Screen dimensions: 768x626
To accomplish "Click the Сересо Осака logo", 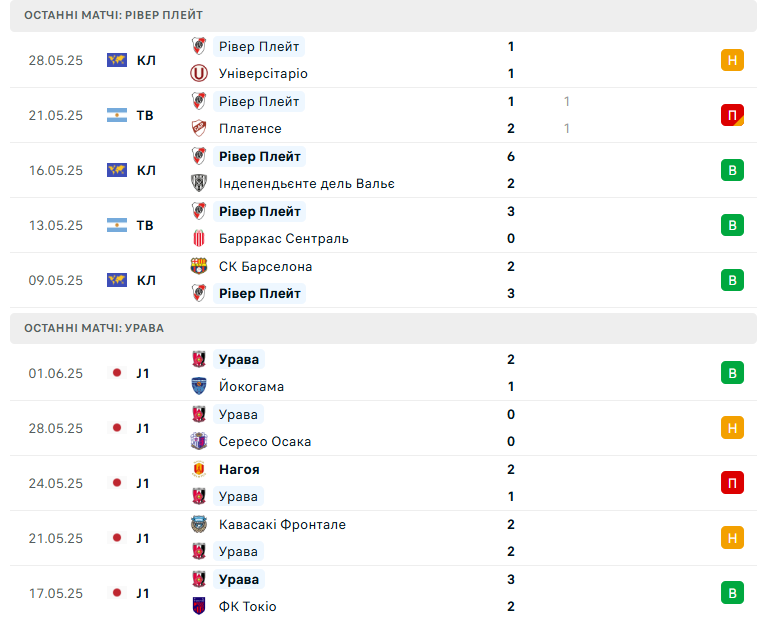I will click(x=199, y=441).
